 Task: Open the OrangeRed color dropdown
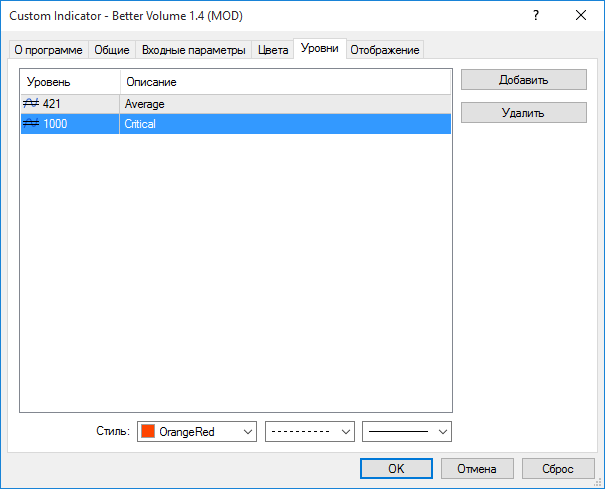pos(246,431)
